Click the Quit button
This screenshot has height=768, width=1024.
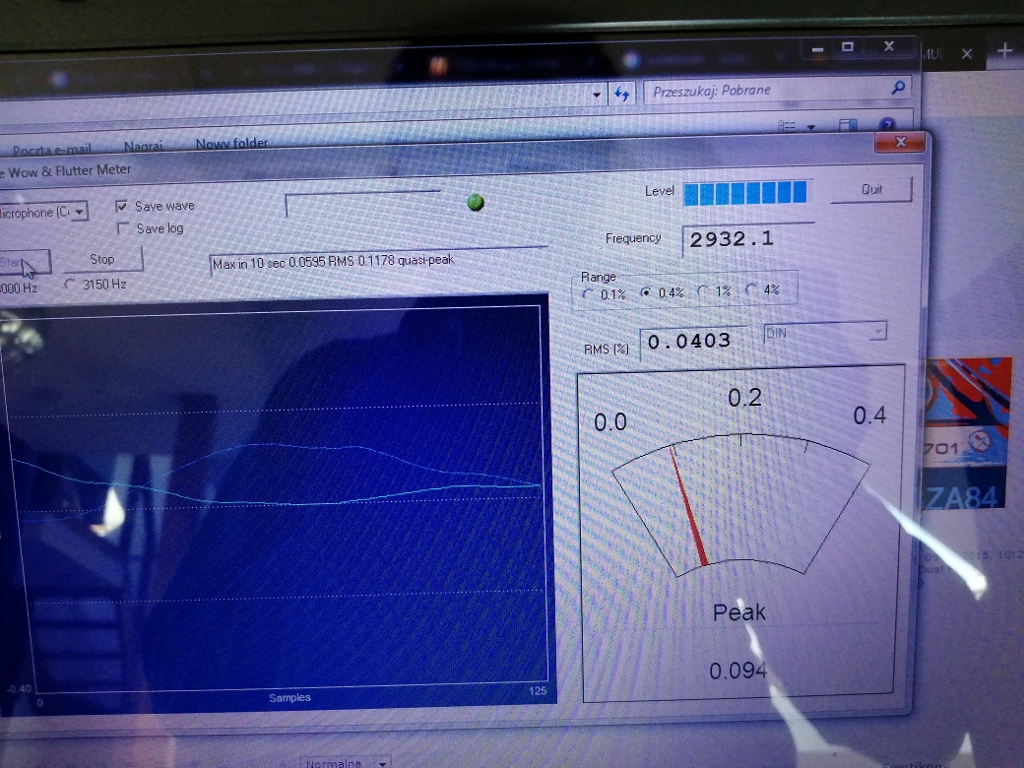point(871,189)
